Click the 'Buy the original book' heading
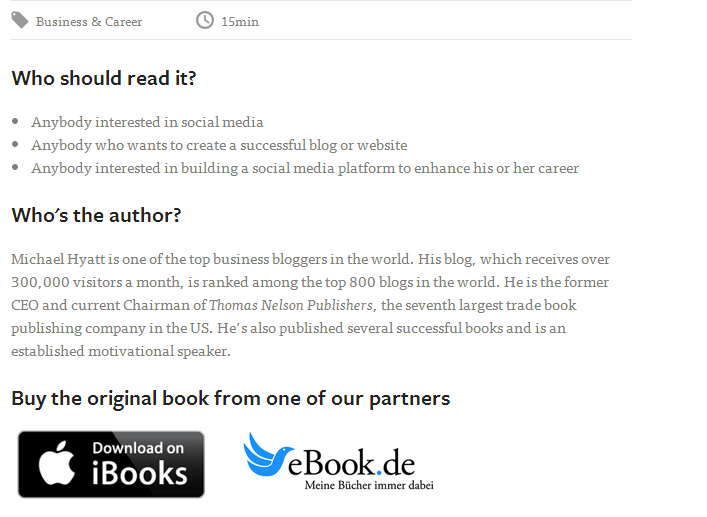Screen dimensions: 707x517 coord(230,398)
